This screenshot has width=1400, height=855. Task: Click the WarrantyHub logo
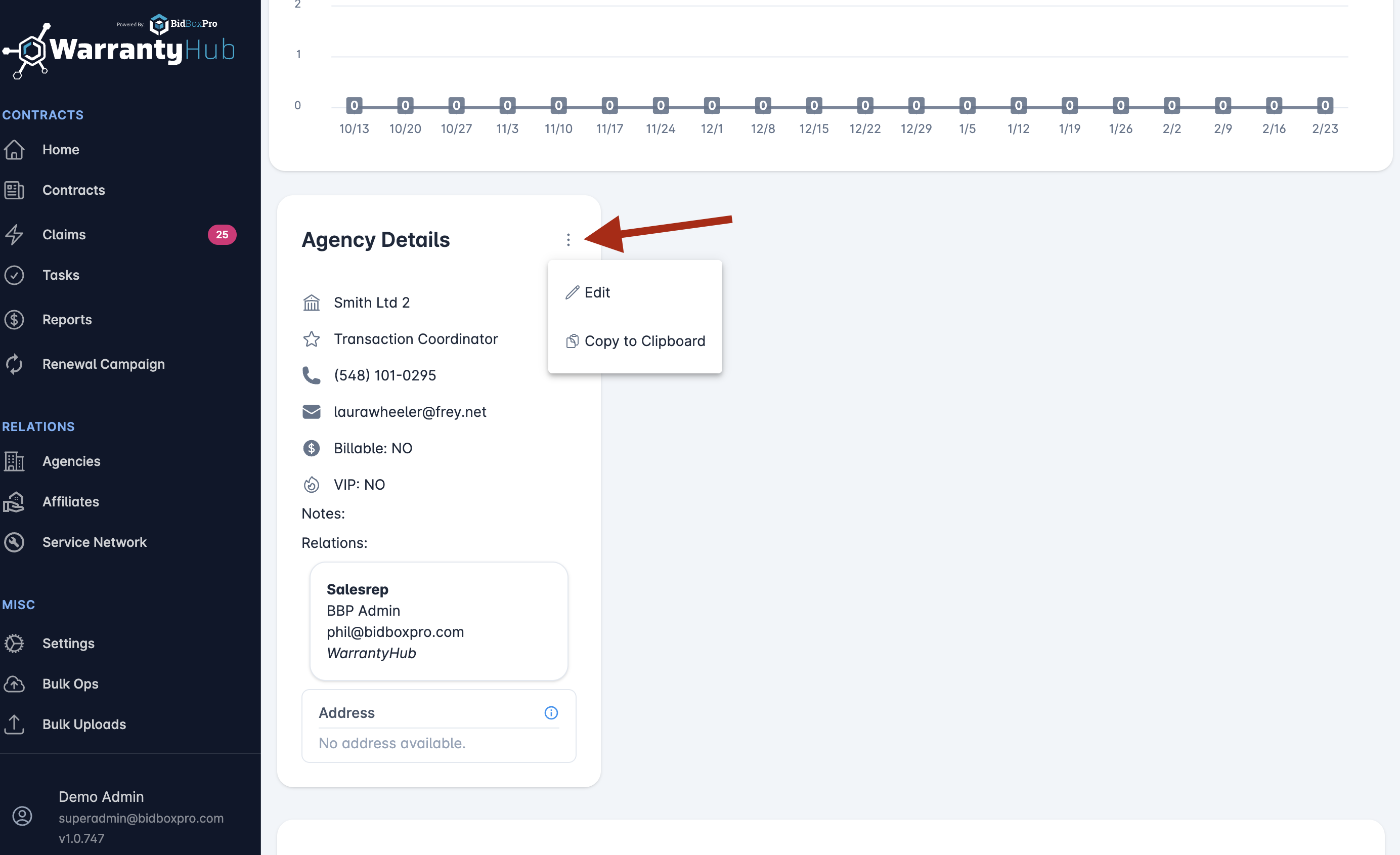point(119,50)
